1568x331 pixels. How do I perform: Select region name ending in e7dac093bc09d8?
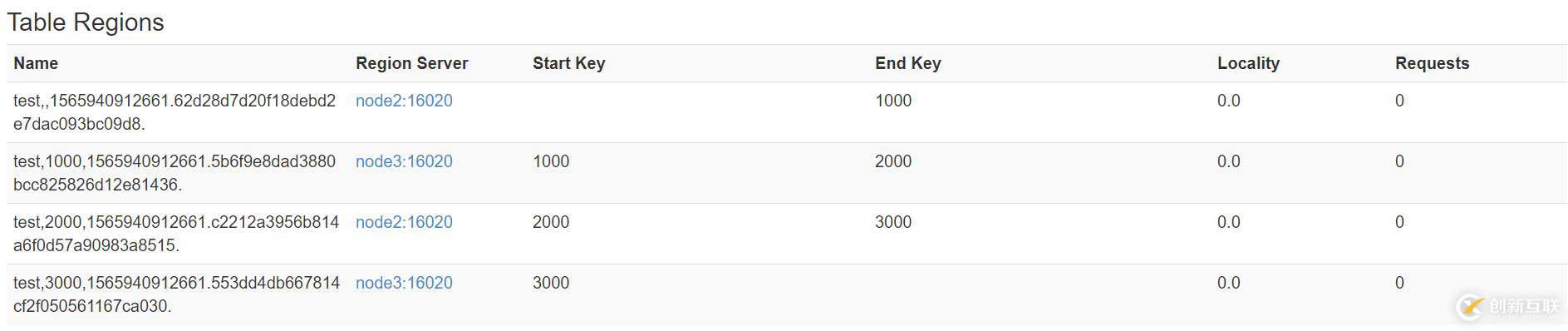click(174, 112)
